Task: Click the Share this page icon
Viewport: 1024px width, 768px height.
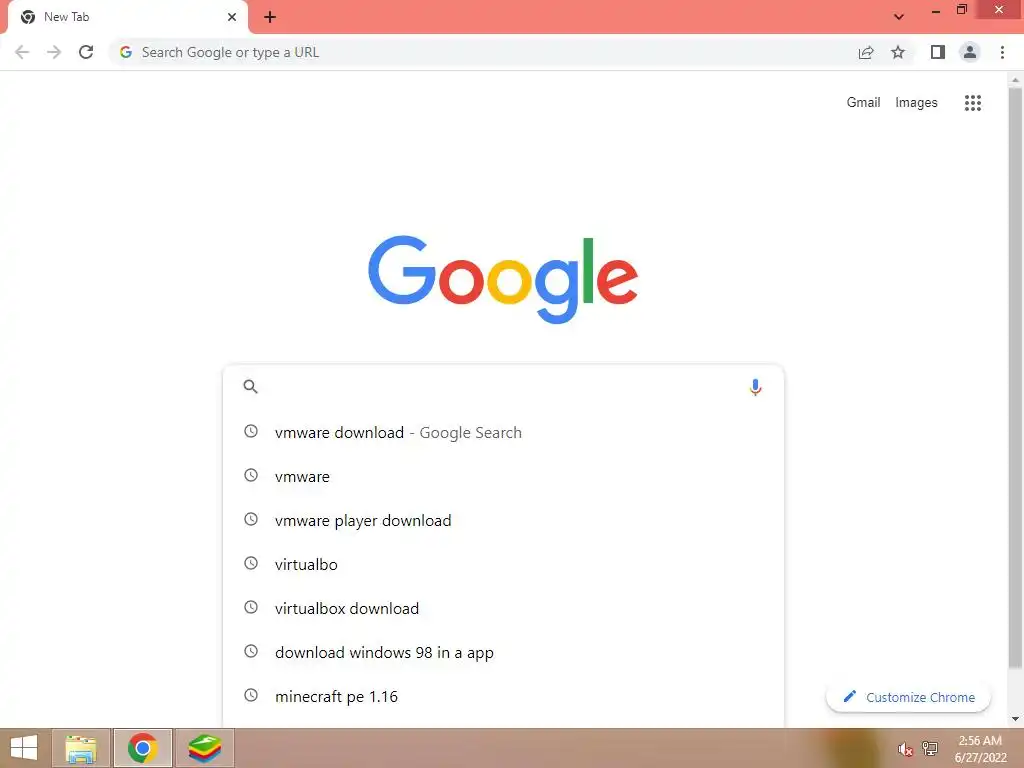Action: click(866, 52)
